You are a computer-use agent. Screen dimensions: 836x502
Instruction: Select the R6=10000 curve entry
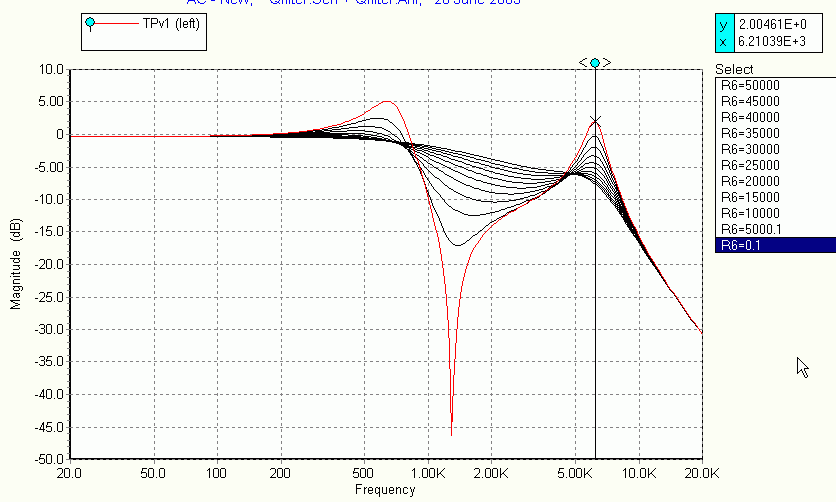click(x=776, y=213)
